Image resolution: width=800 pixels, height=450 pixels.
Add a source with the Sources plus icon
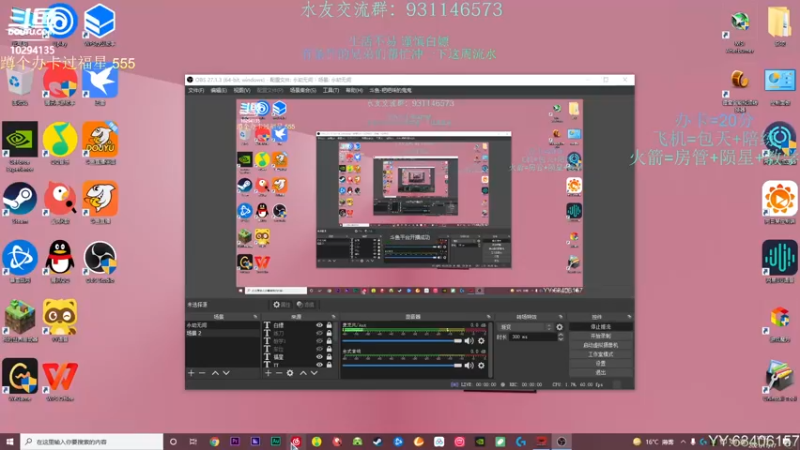pyautogui.click(x=268, y=373)
